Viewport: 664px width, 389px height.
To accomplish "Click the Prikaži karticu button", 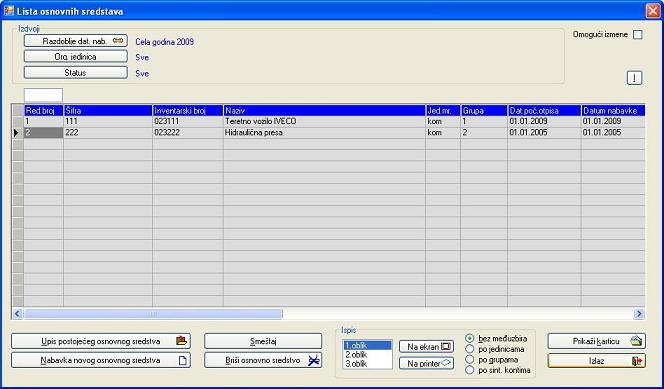I will pyautogui.click(x=597, y=341).
